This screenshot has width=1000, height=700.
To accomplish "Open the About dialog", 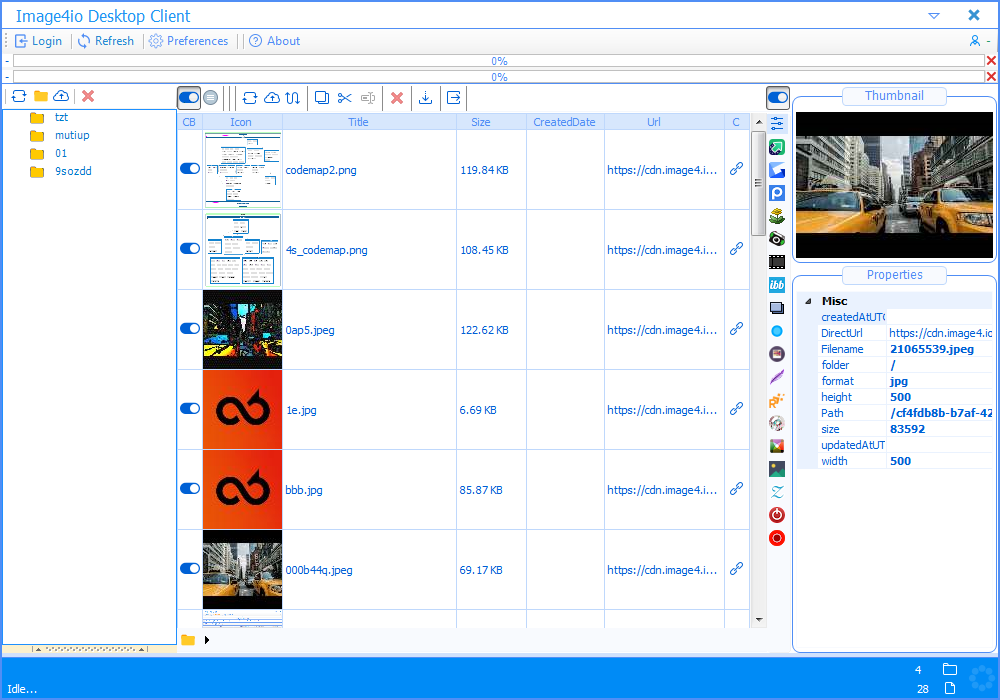I will (x=274, y=41).
